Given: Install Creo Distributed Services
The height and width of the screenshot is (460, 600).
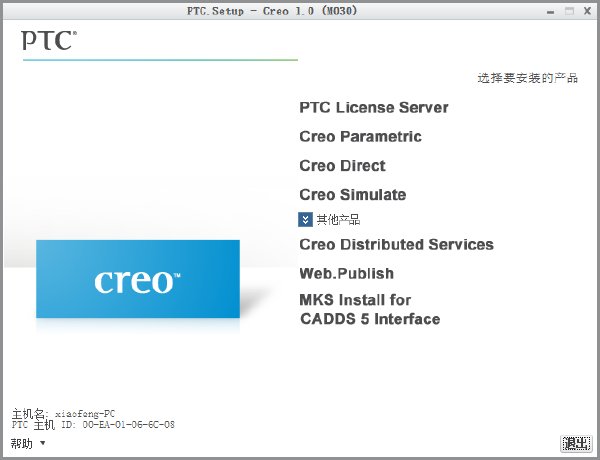Looking at the screenshot, I should click(396, 245).
